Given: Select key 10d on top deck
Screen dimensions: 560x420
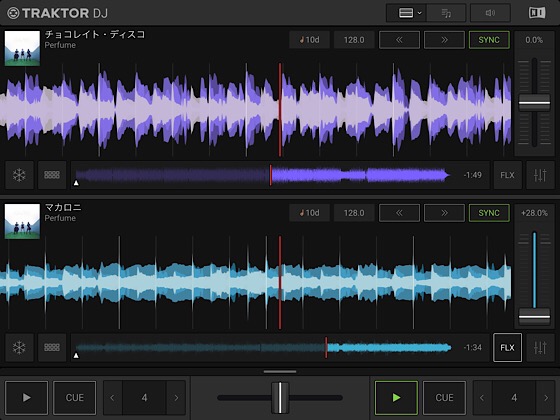Looking at the screenshot, I should pyautogui.click(x=309, y=40).
